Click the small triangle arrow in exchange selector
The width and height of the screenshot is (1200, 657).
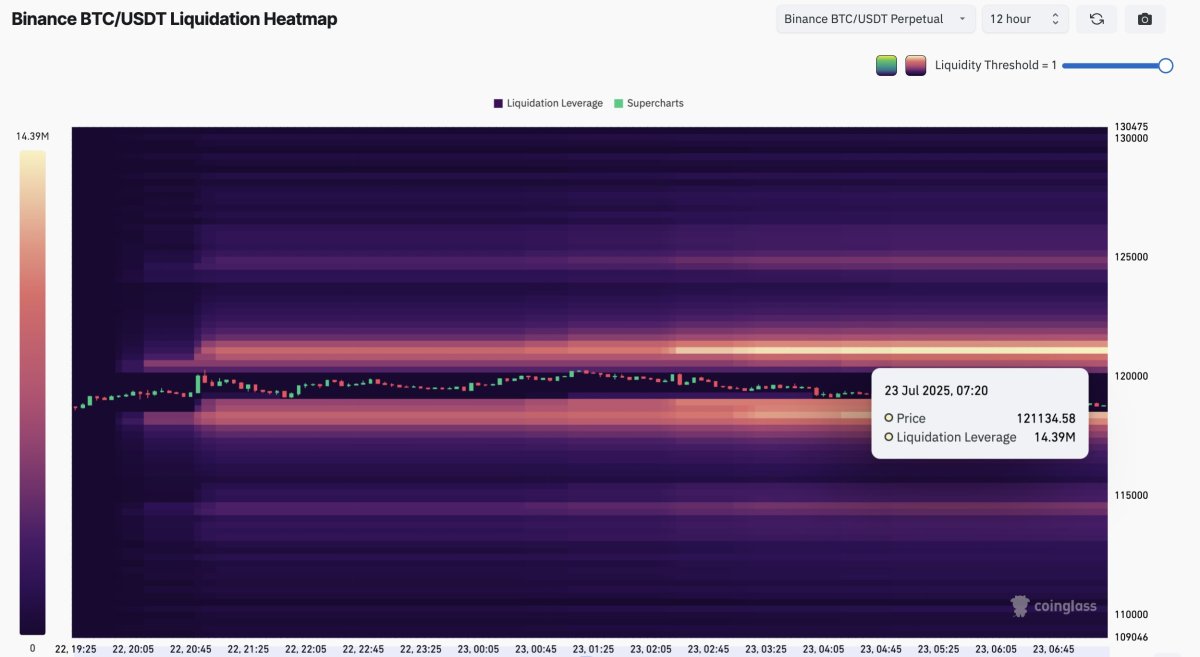tap(961, 19)
